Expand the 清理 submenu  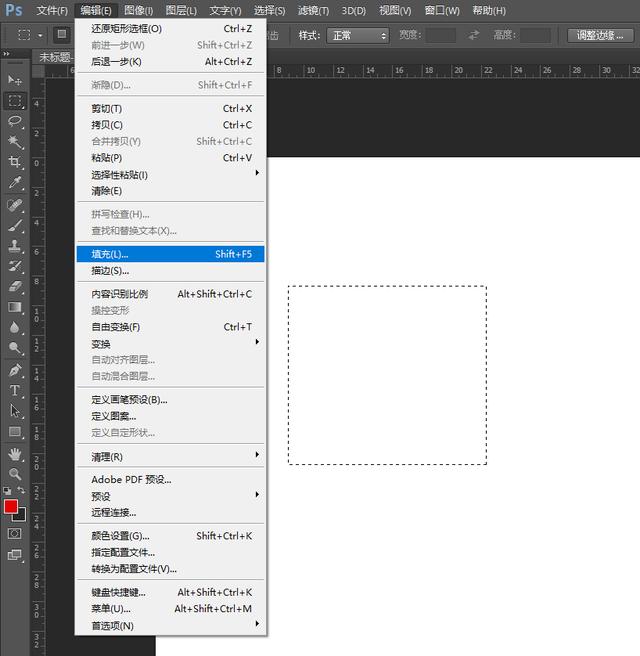170,456
